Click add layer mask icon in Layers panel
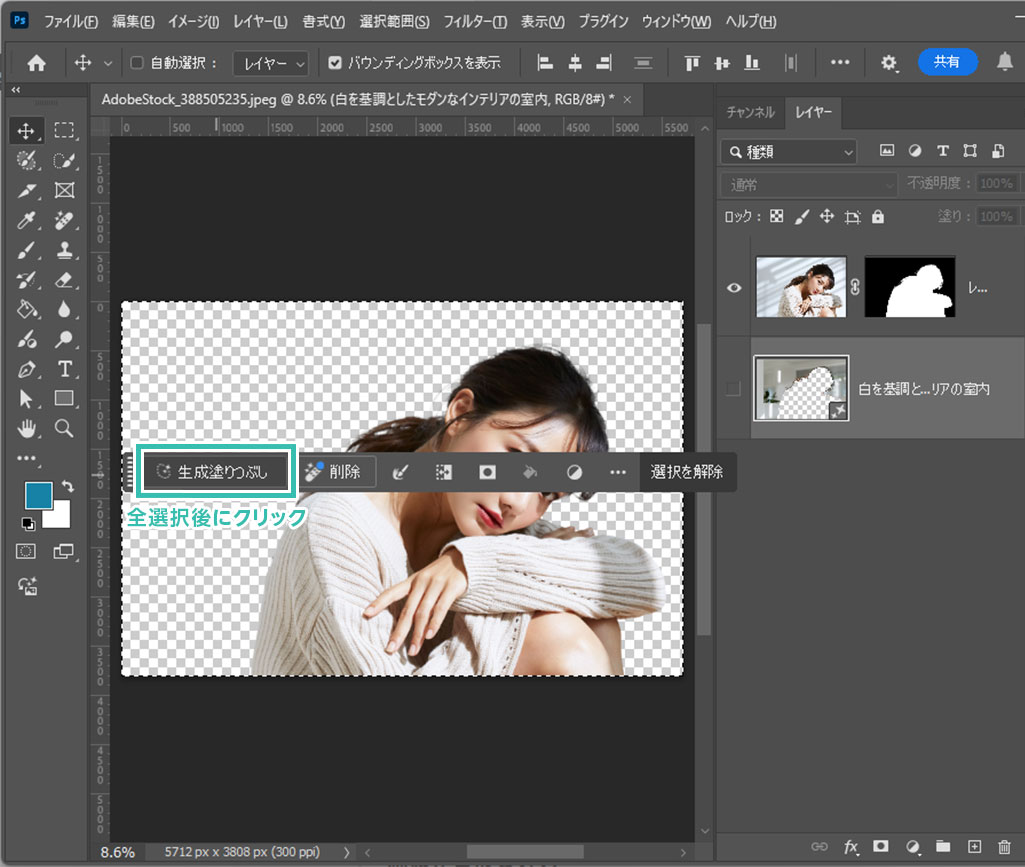This screenshot has width=1025, height=867. coord(881,847)
